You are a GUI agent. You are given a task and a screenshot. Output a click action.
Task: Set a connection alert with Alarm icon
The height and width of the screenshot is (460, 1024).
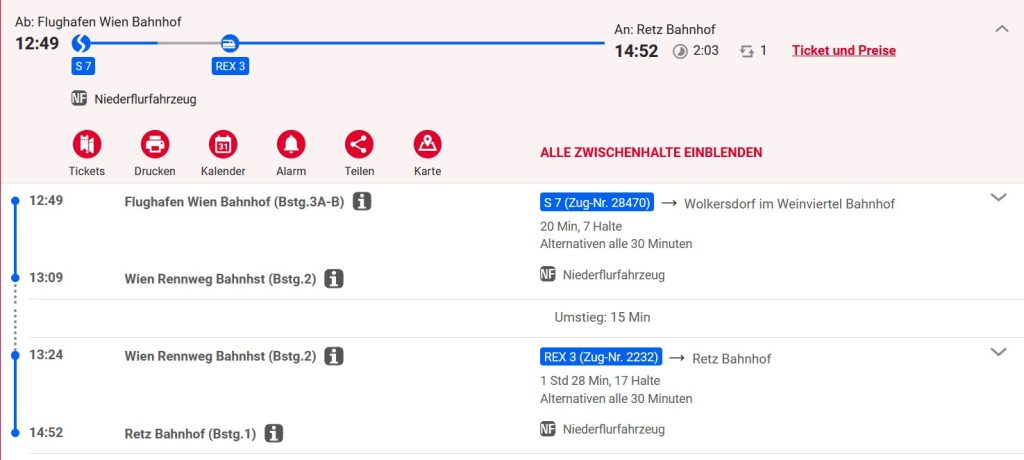click(291, 145)
